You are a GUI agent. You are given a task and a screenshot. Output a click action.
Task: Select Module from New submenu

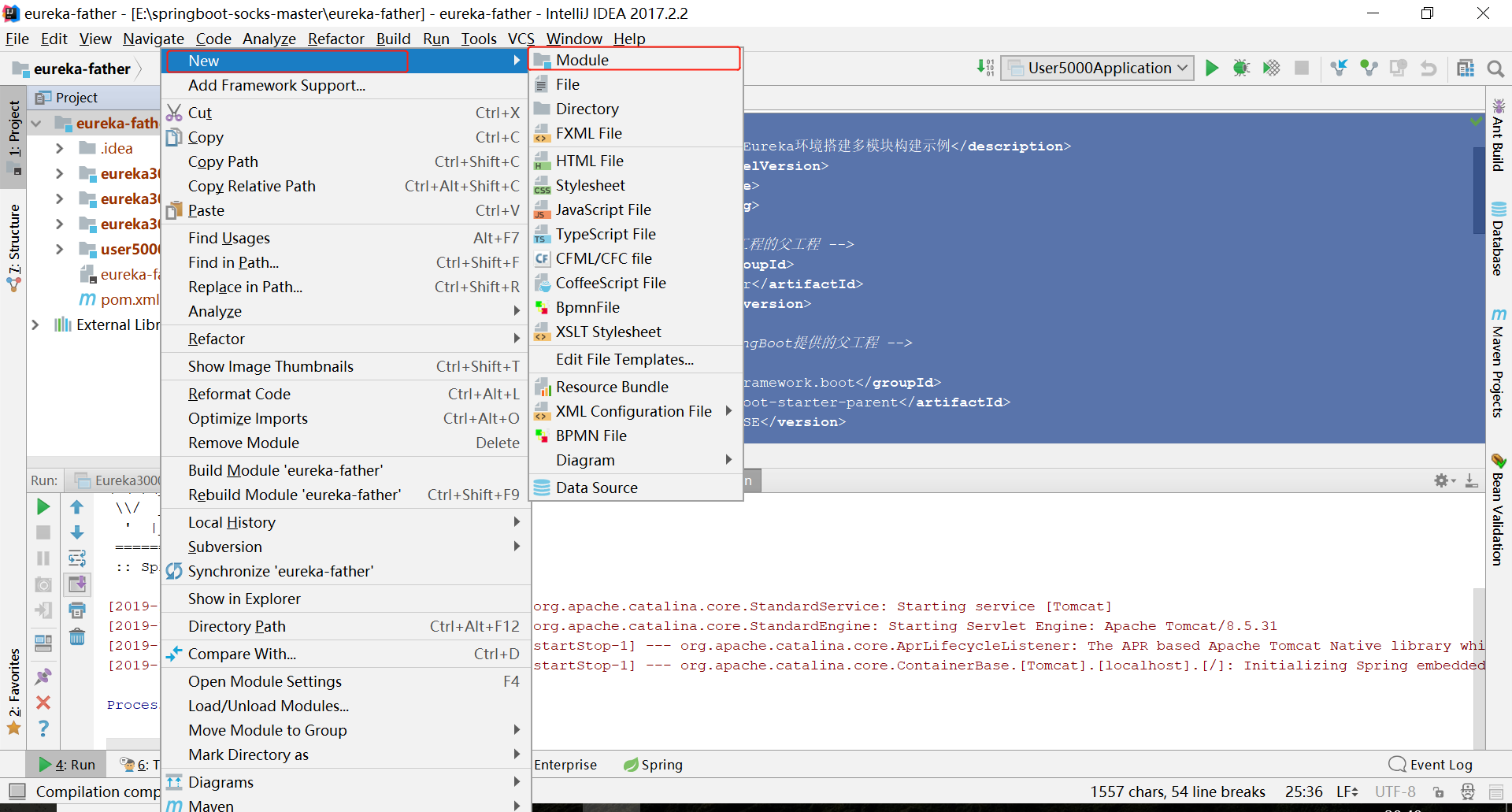[636, 60]
